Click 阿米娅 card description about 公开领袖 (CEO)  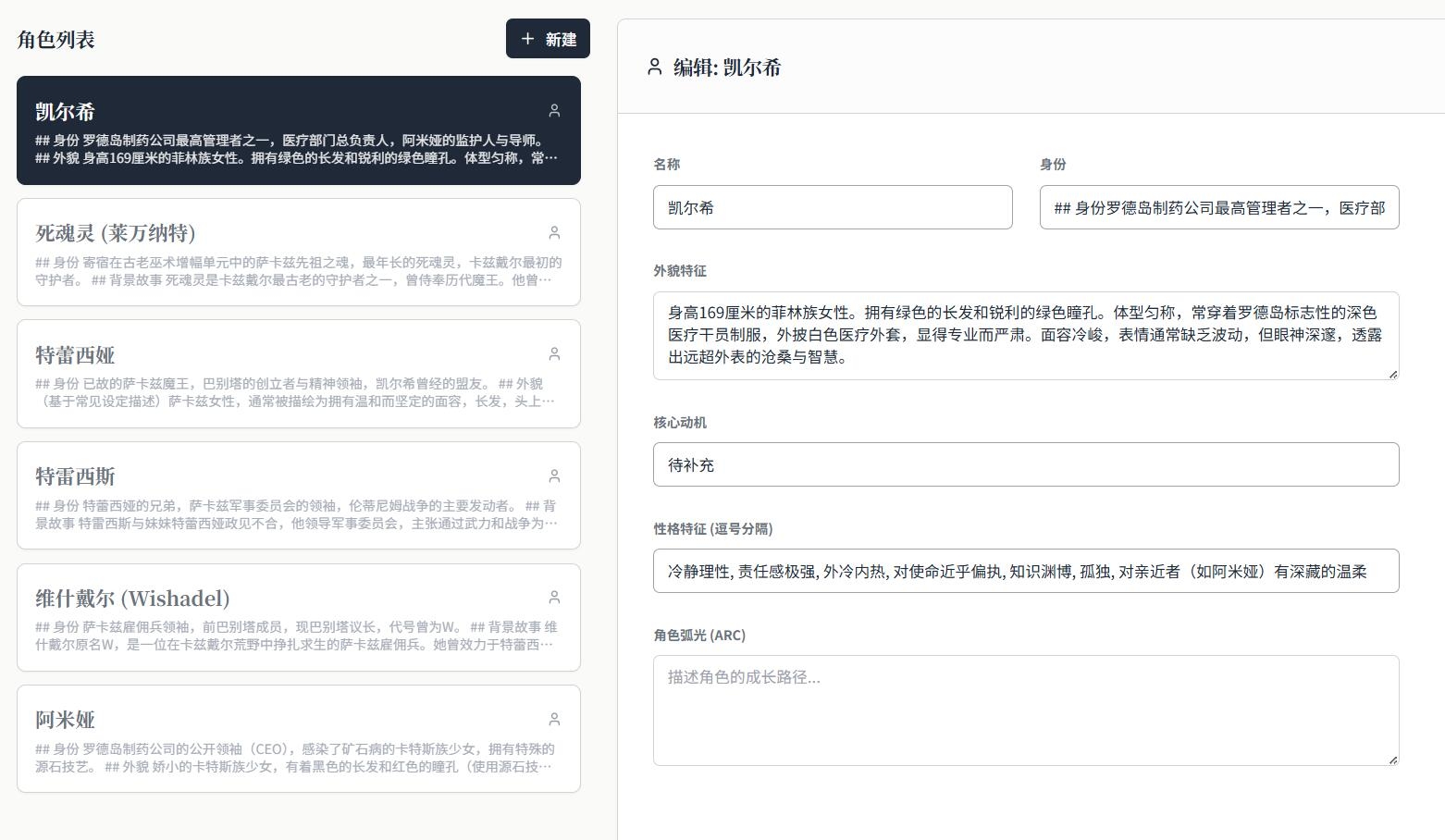(x=295, y=758)
